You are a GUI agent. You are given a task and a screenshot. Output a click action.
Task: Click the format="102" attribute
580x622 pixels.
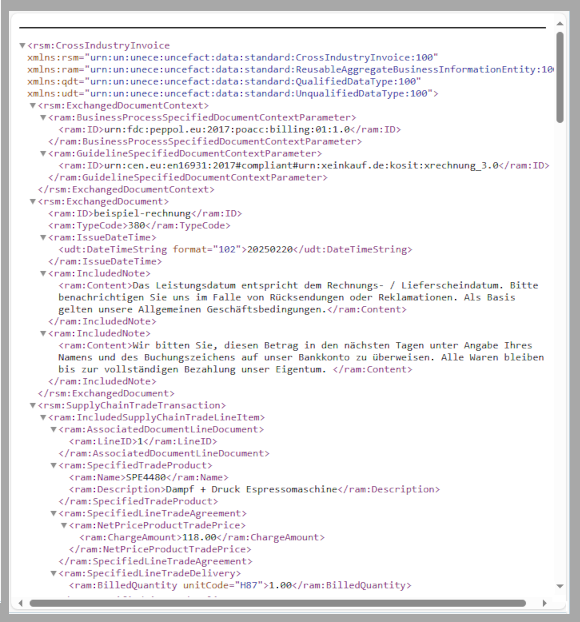(207, 250)
